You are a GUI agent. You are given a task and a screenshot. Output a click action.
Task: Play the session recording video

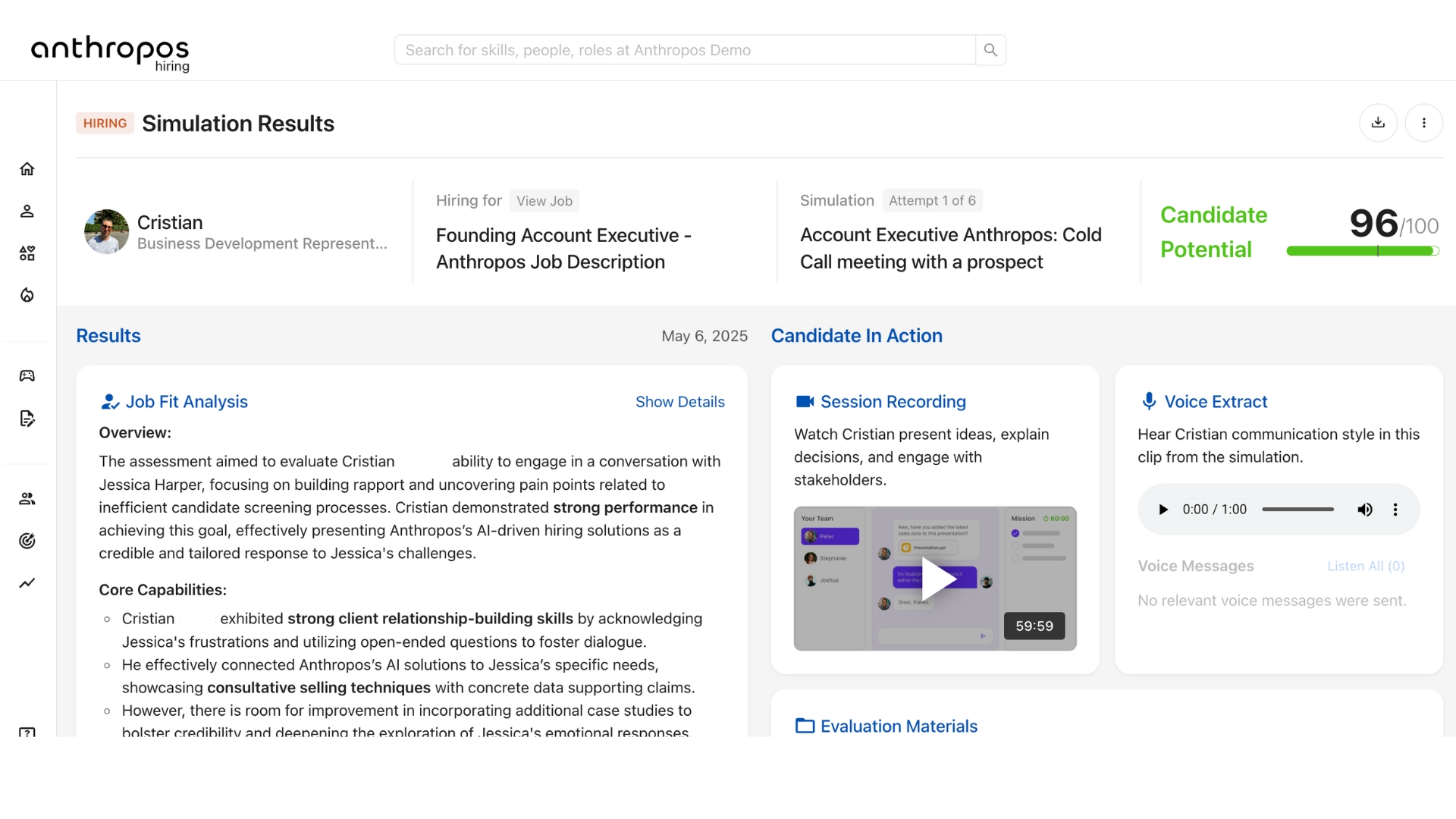[938, 579]
